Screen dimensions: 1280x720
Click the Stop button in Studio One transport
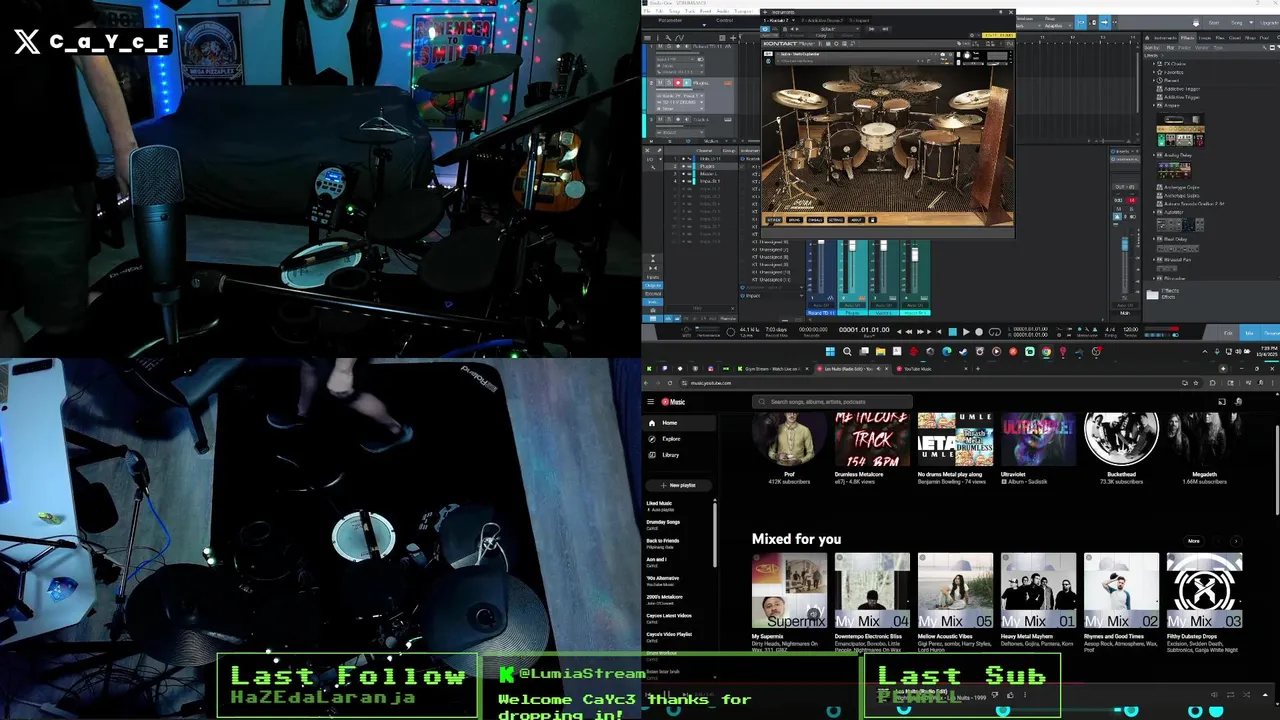tap(952, 332)
